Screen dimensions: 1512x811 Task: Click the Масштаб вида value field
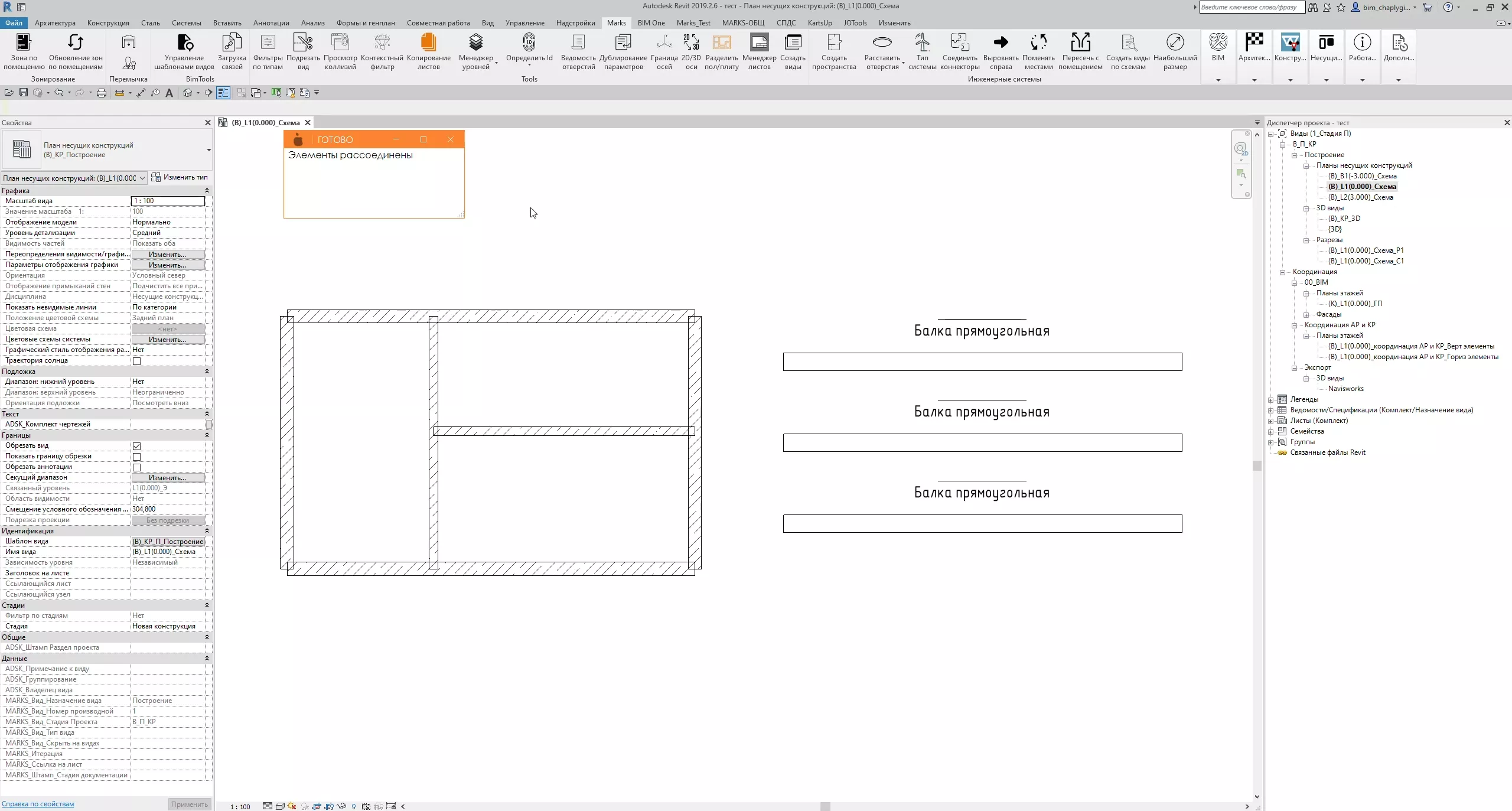click(168, 201)
